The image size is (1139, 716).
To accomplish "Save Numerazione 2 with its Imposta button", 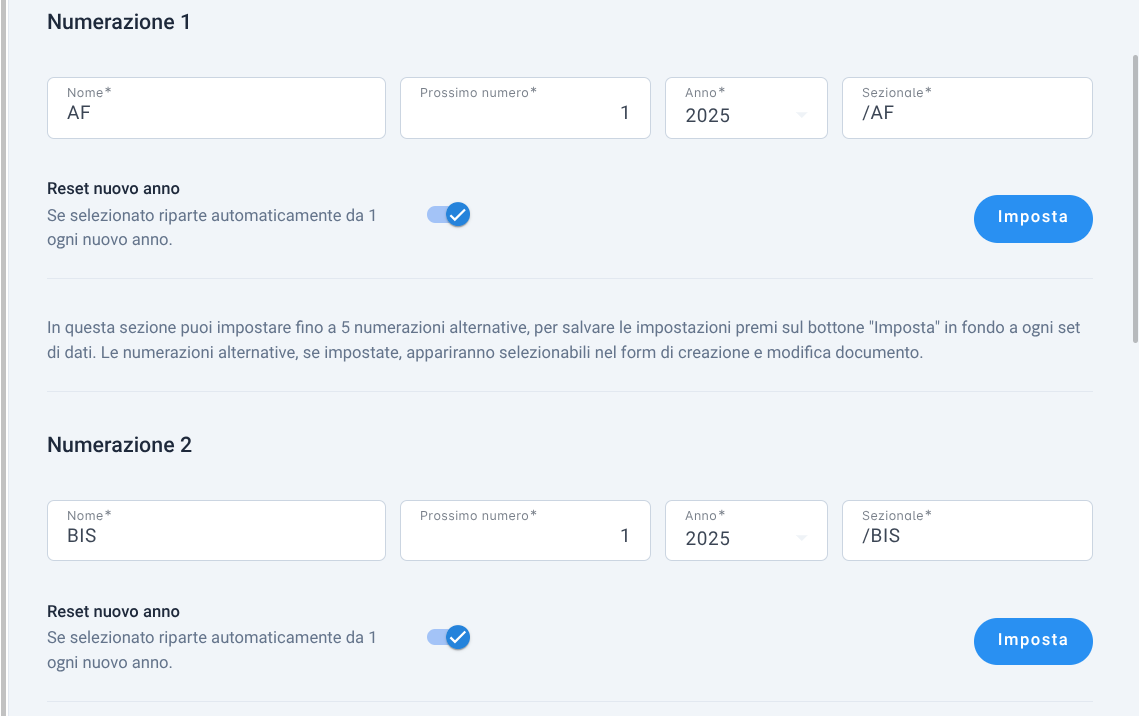I will point(1033,641).
